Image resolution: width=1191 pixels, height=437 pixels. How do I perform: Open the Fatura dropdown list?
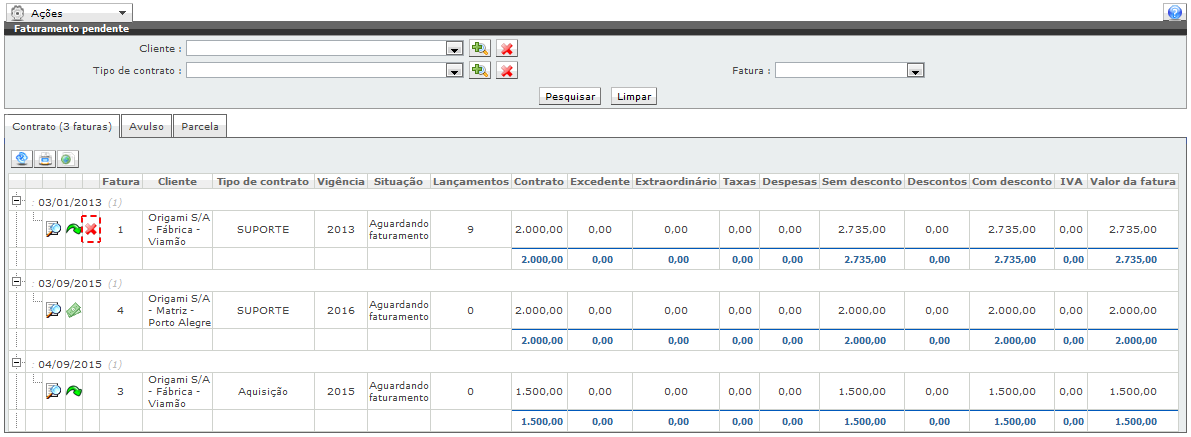(x=914, y=71)
